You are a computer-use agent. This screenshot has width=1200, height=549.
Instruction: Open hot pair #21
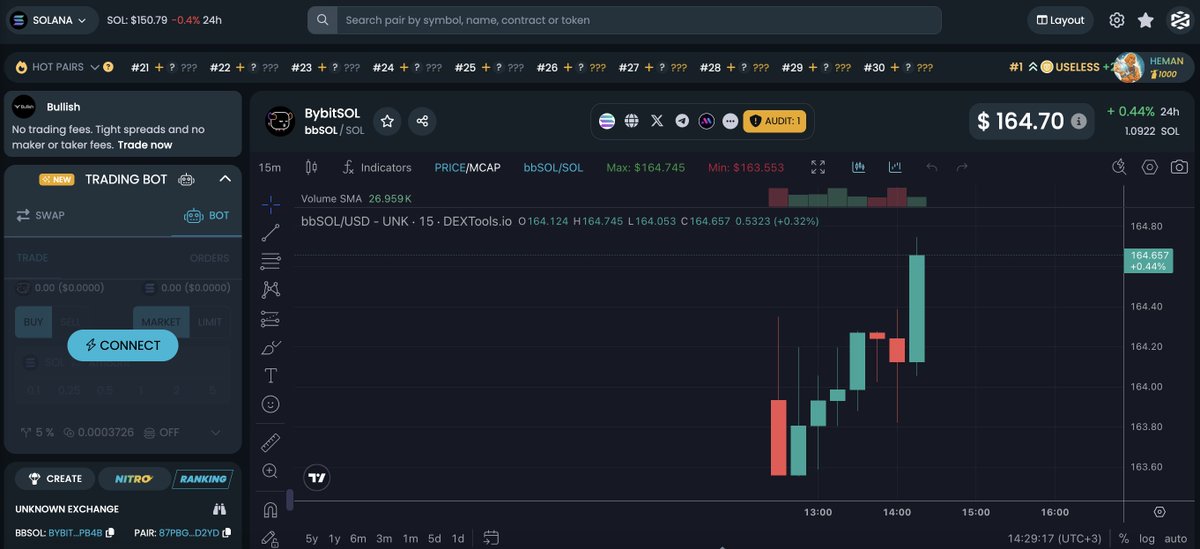click(x=165, y=67)
